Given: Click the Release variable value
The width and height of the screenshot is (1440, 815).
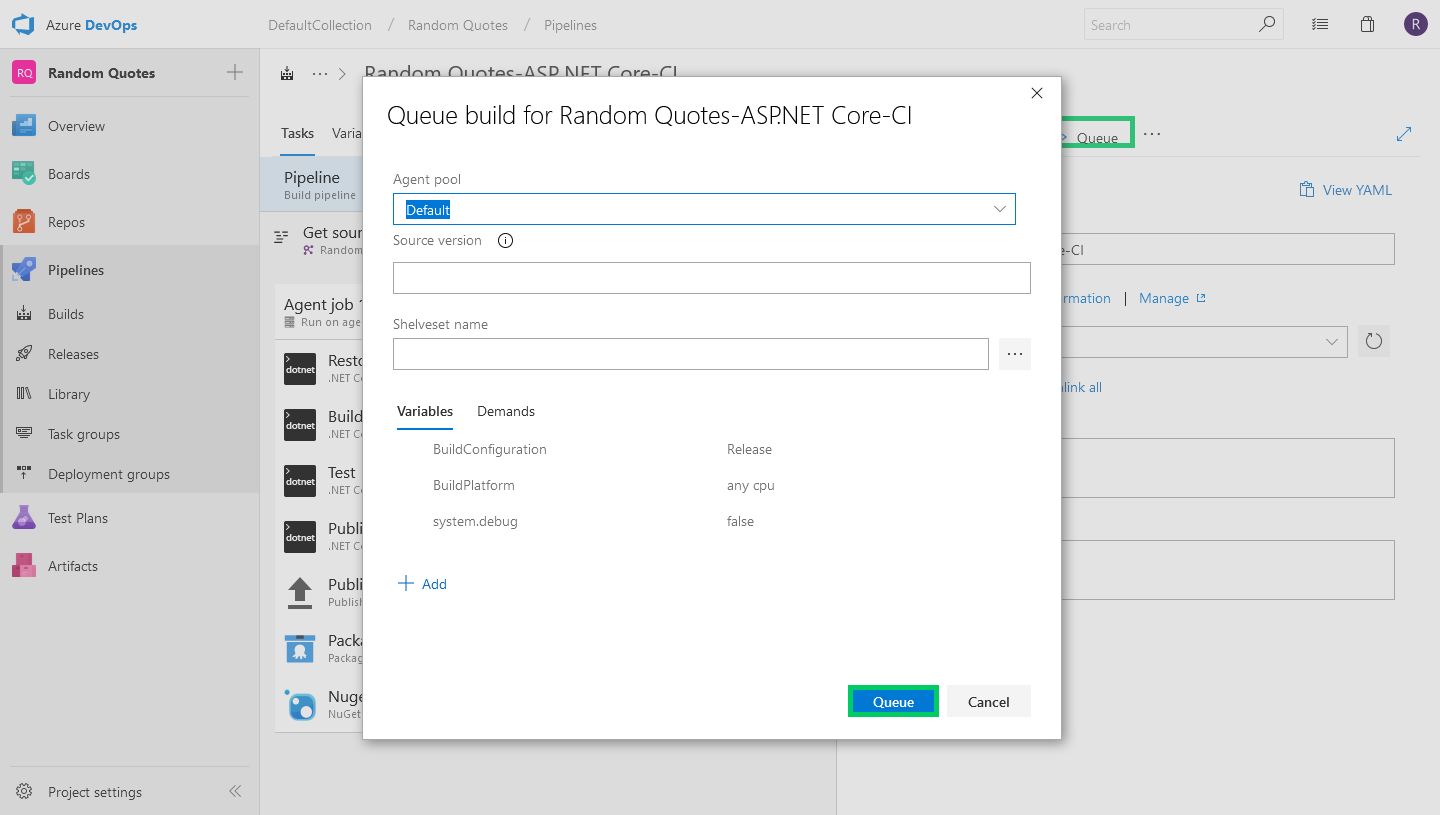Looking at the screenshot, I should (x=749, y=449).
